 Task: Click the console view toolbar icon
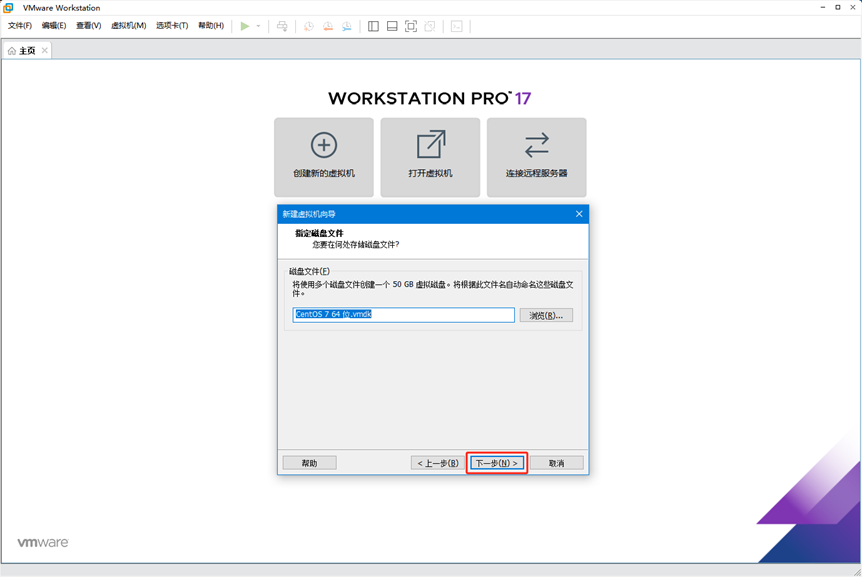(x=456, y=26)
